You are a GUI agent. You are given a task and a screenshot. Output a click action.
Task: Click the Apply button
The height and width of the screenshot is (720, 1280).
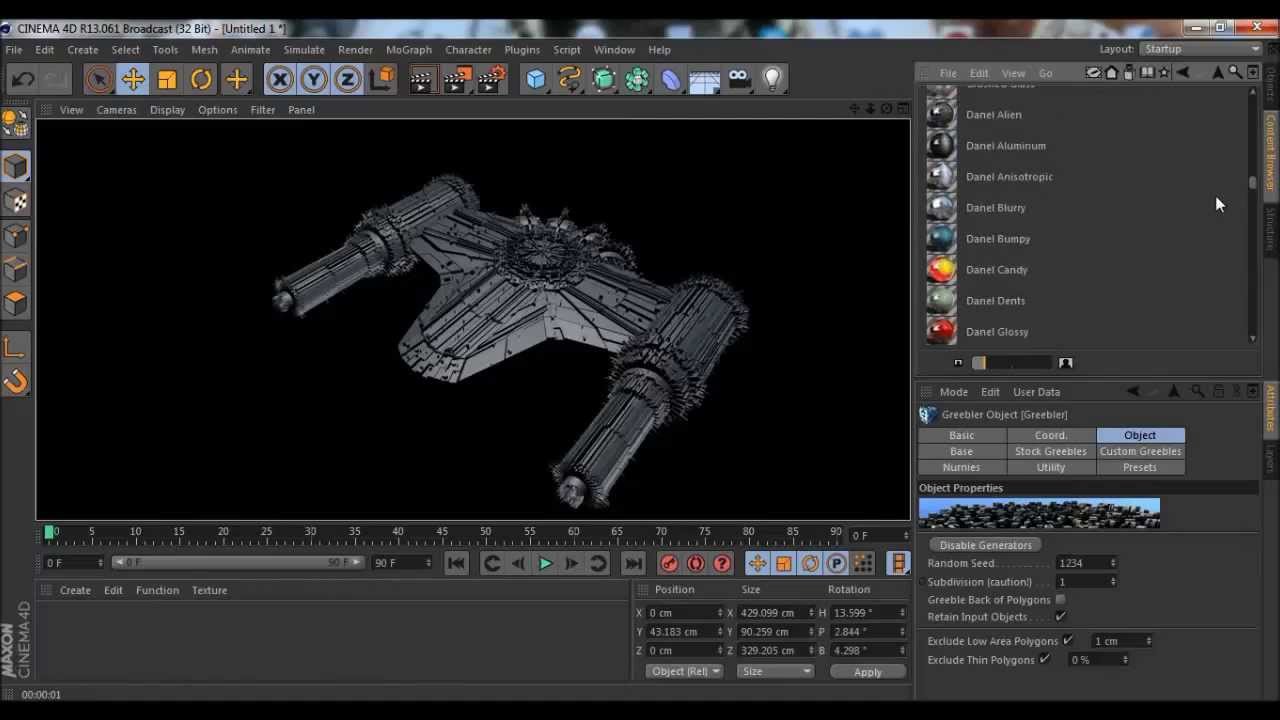(x=868, y=672)
